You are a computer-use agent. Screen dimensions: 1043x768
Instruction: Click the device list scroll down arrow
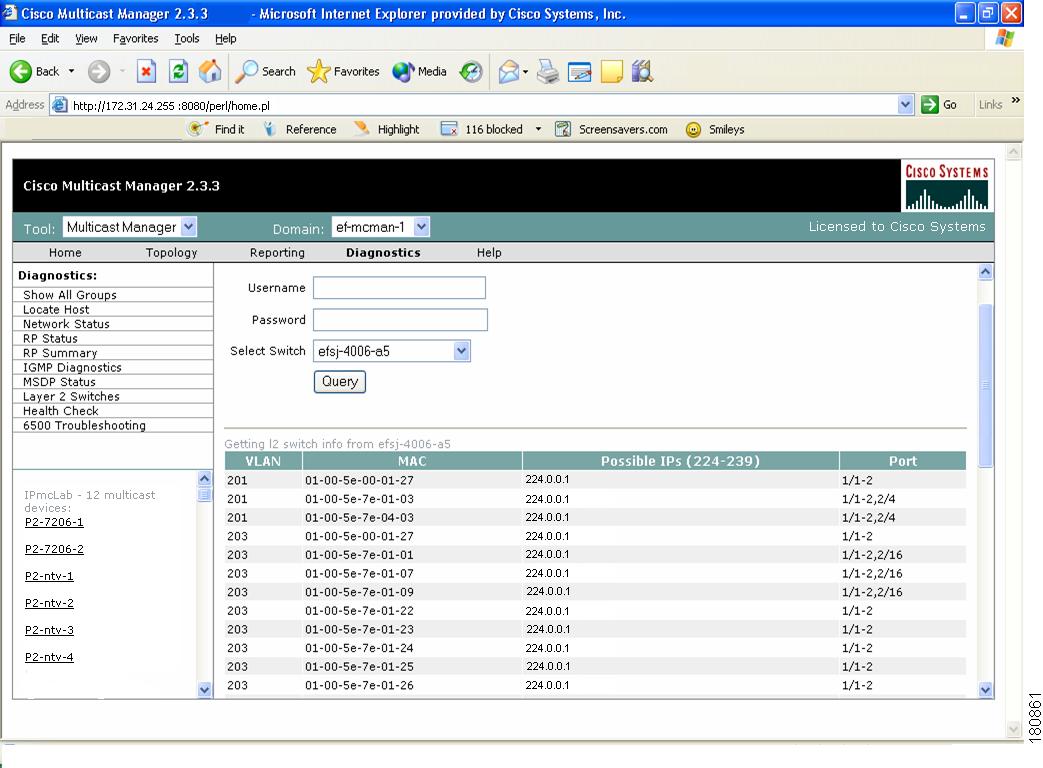click(204, 690)
